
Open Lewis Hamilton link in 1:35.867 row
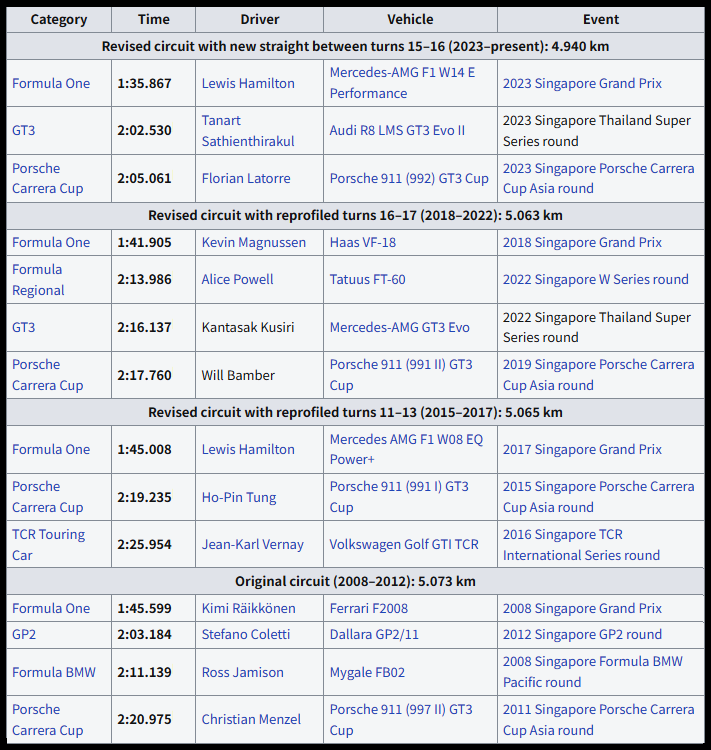tap(248, 83)
